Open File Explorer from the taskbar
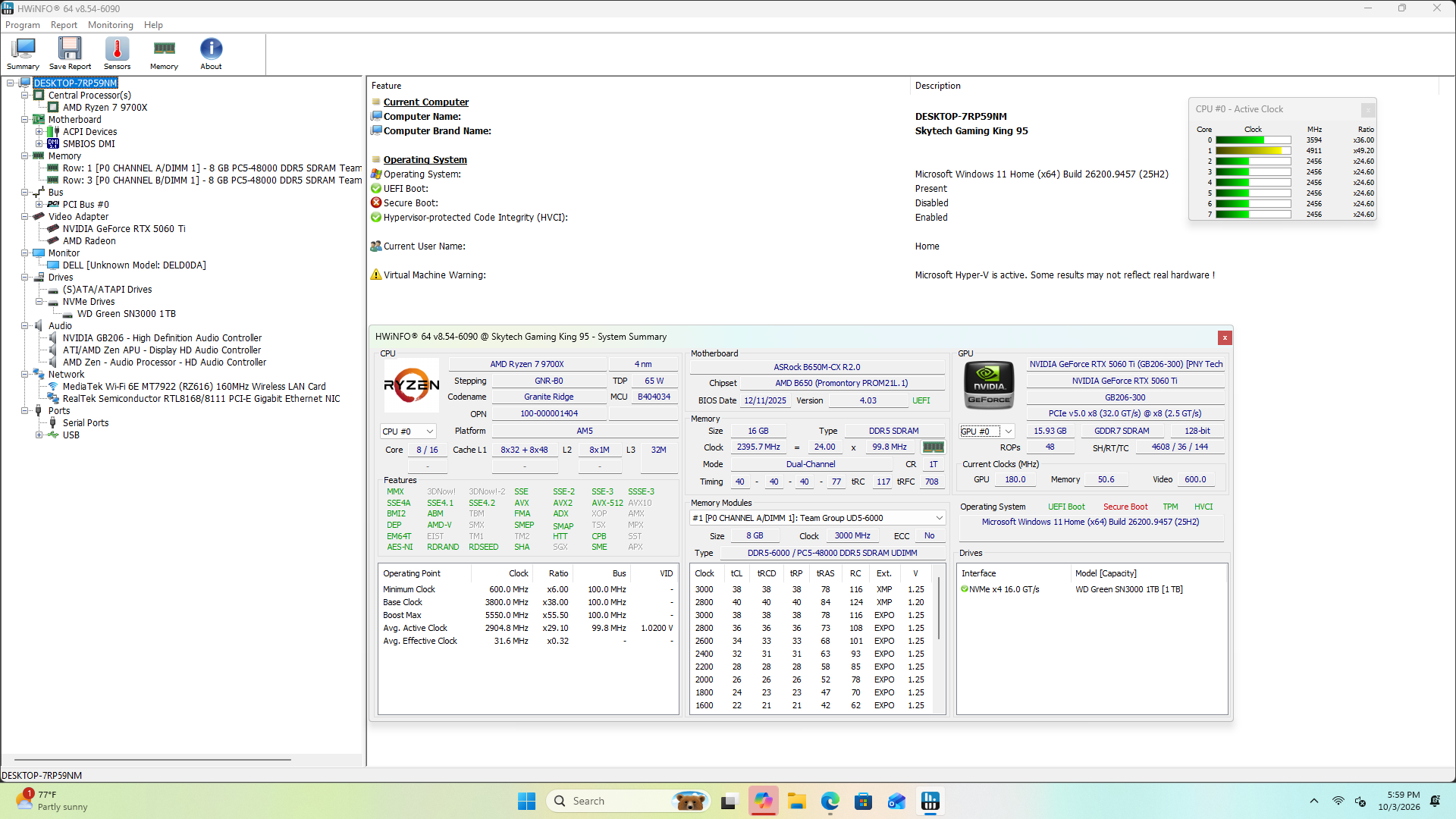 pyautogui.click(x=796, y=801)
